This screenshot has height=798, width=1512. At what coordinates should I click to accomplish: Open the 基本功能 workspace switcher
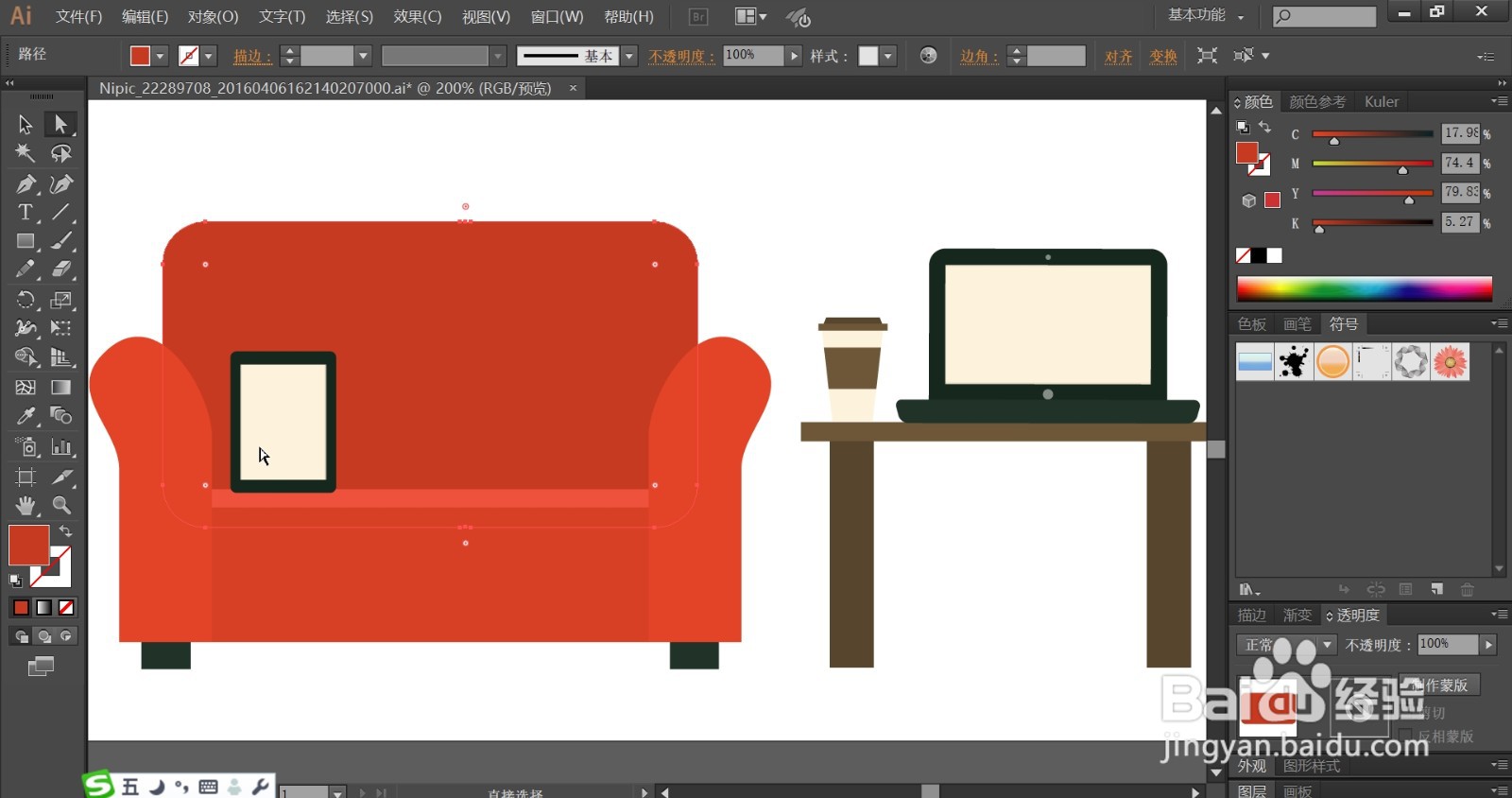[1206, 15]
